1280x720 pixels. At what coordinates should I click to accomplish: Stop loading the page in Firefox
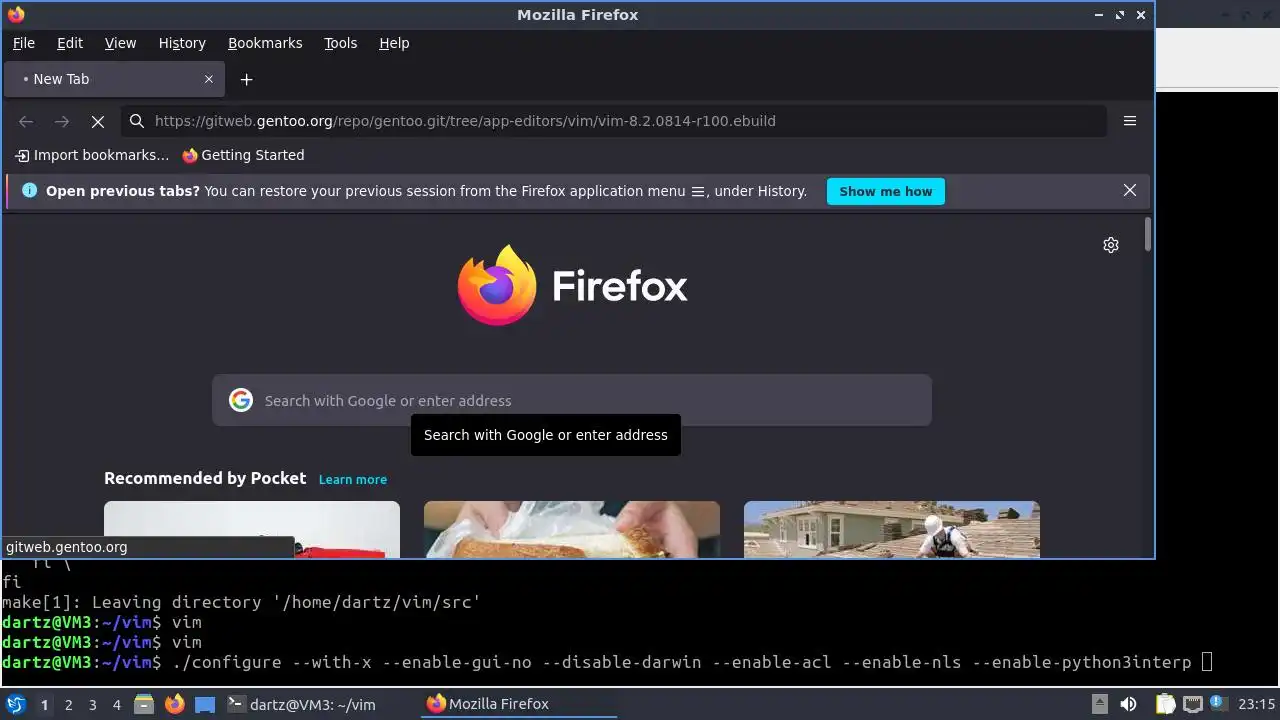pos(98,121)
